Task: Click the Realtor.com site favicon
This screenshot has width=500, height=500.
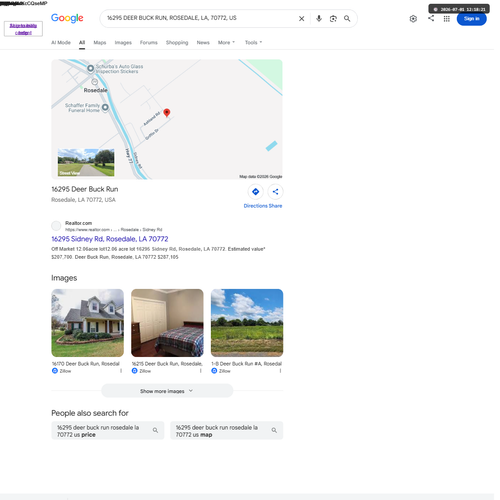Action: click(x=56, y=226)
